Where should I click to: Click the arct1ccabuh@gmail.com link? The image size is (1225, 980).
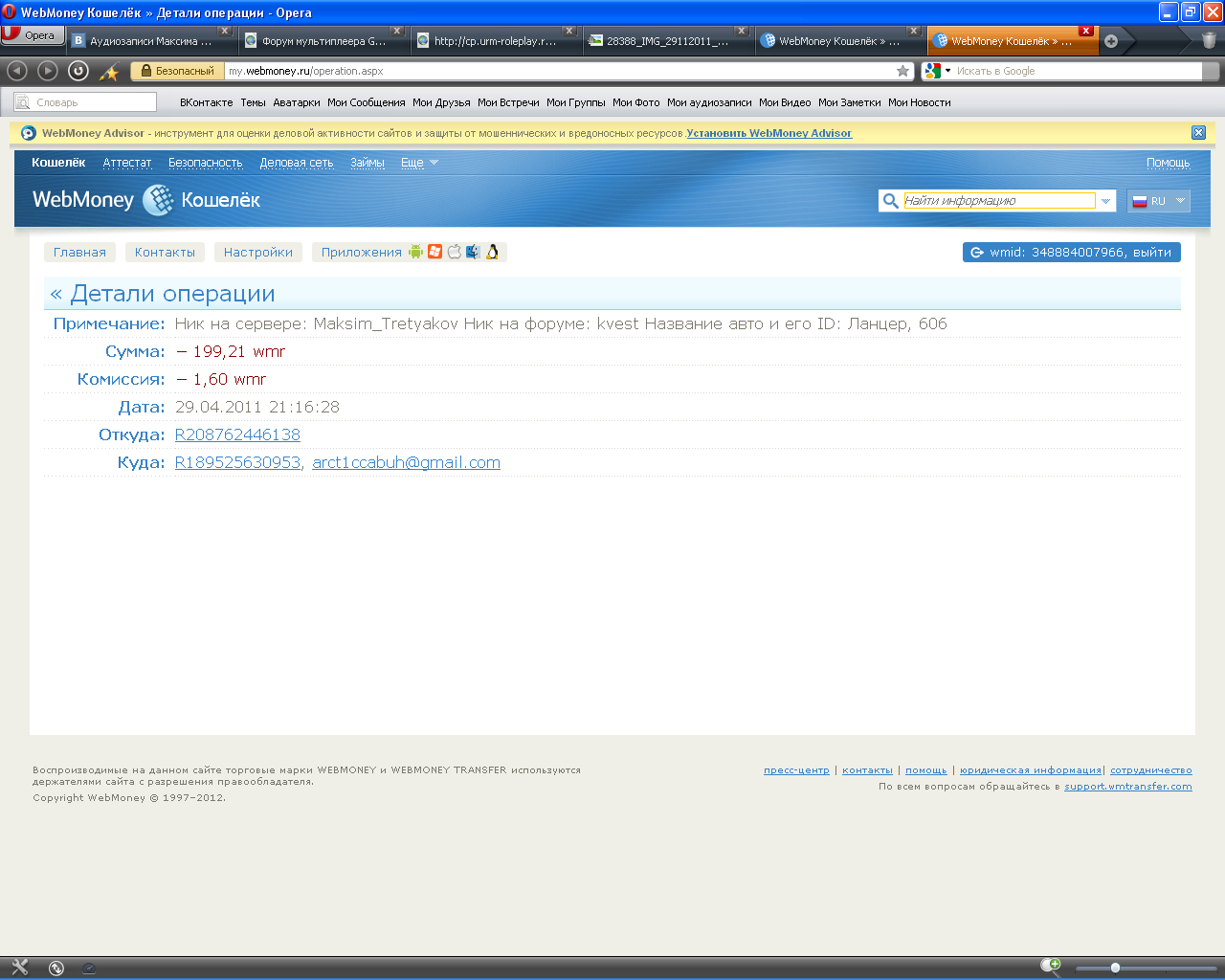pos(406,462)
